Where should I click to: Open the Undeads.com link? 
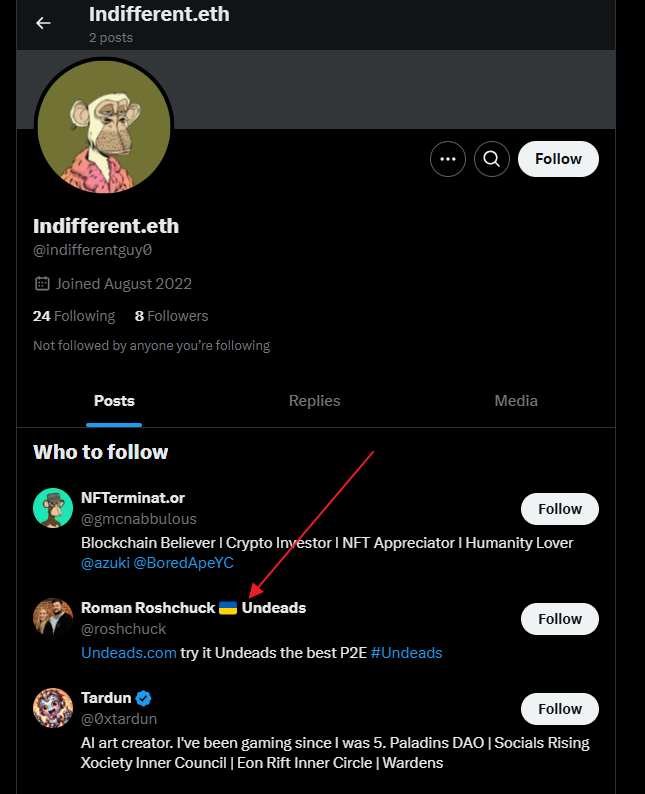128,653
